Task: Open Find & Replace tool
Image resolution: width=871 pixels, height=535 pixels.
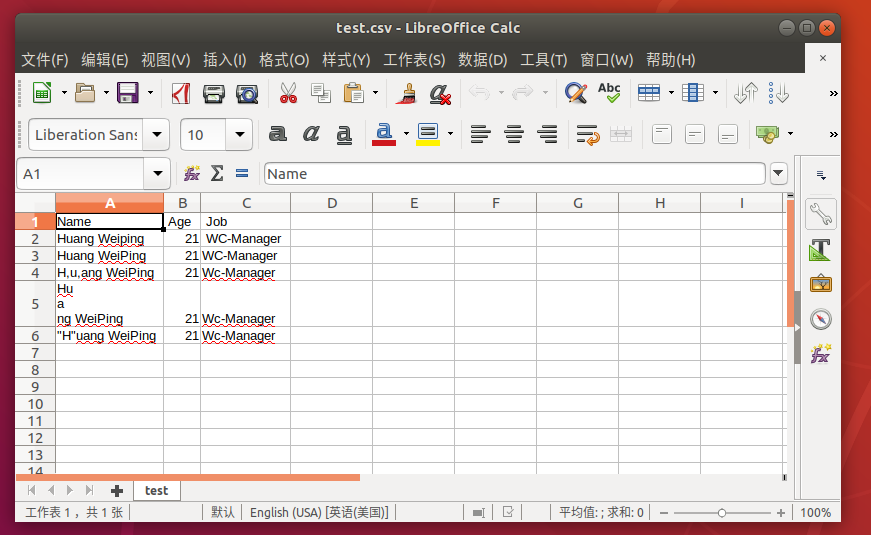Action: tap(575, 94)
